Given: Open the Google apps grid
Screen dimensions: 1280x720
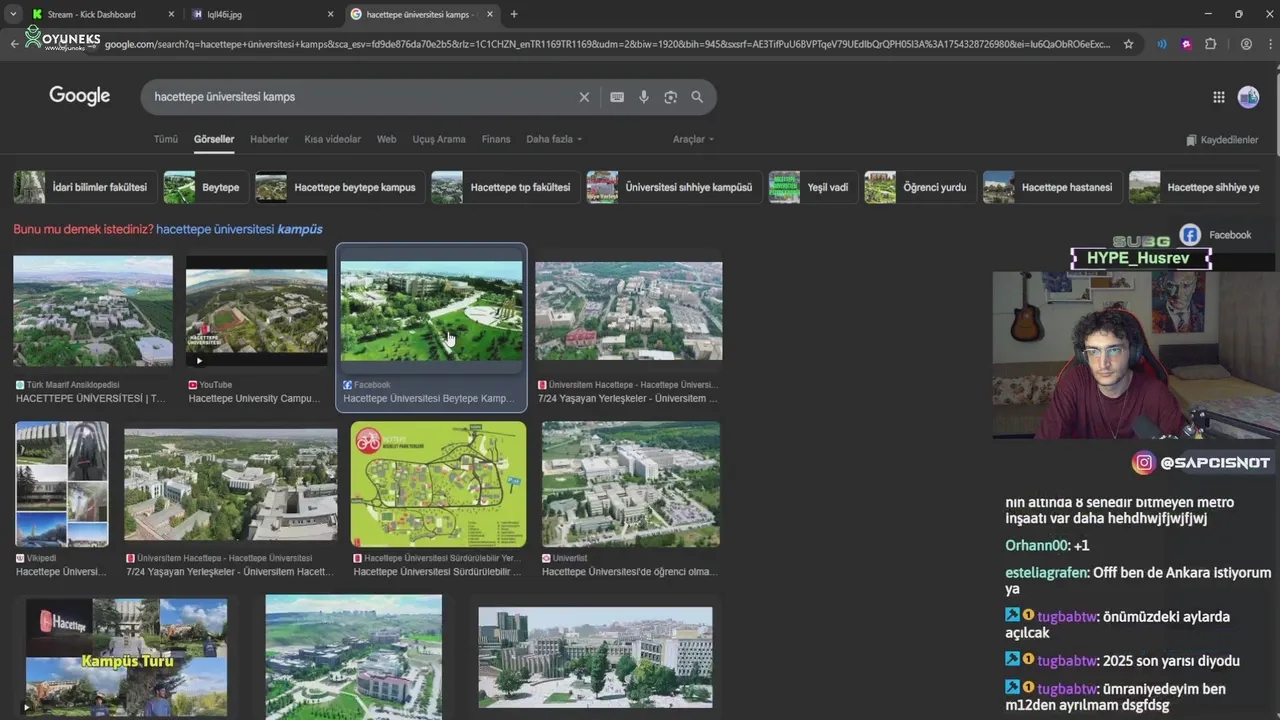Looking at the screenshot, I should pos(1218,97).
